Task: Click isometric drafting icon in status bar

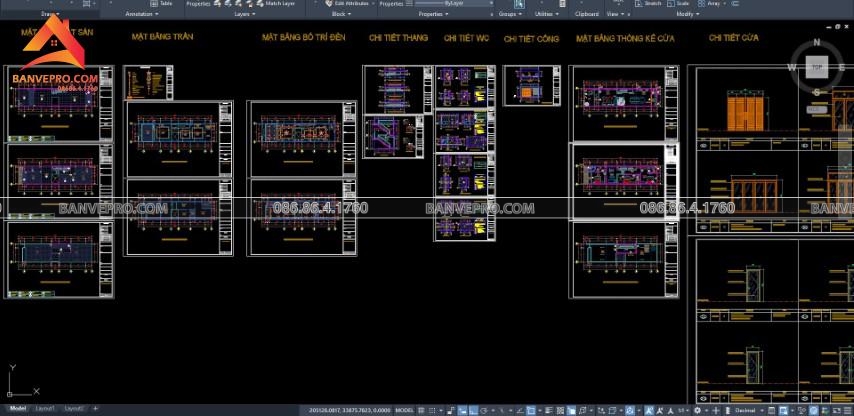Action: (501, 410)
